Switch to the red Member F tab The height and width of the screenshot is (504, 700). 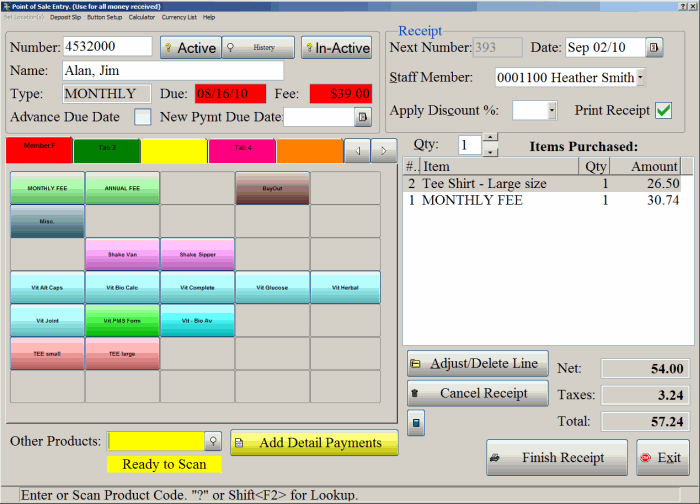[x=39, y=150]
